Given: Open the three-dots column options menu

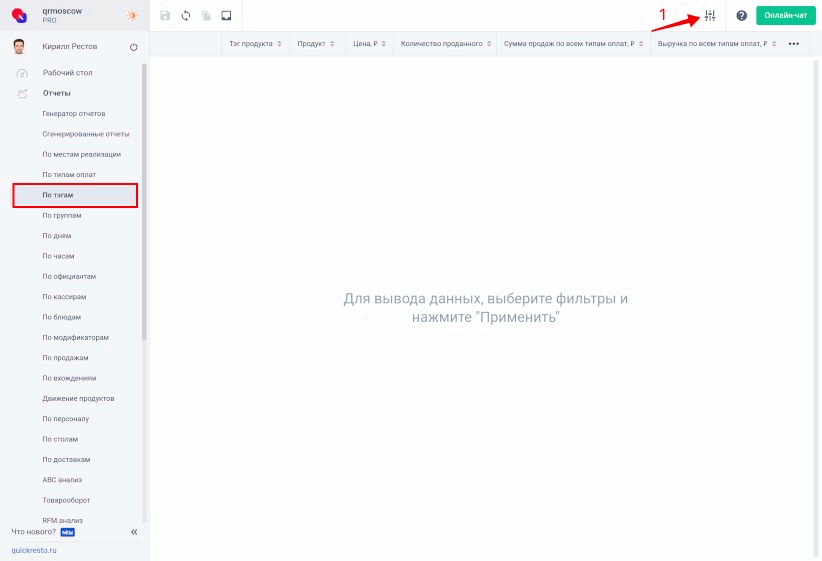Looking at the screenshot, I should coord(794,44).
